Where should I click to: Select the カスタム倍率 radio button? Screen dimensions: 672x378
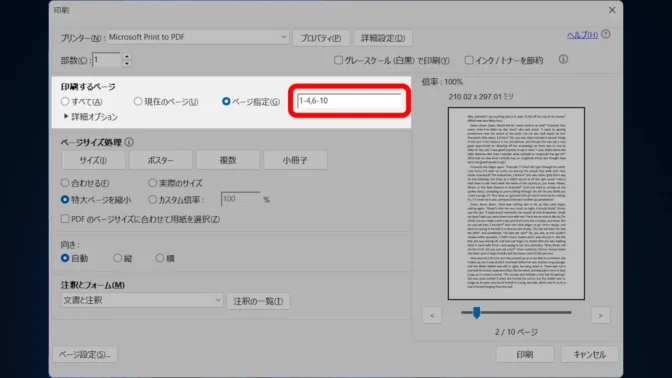[x=153, y=199]
